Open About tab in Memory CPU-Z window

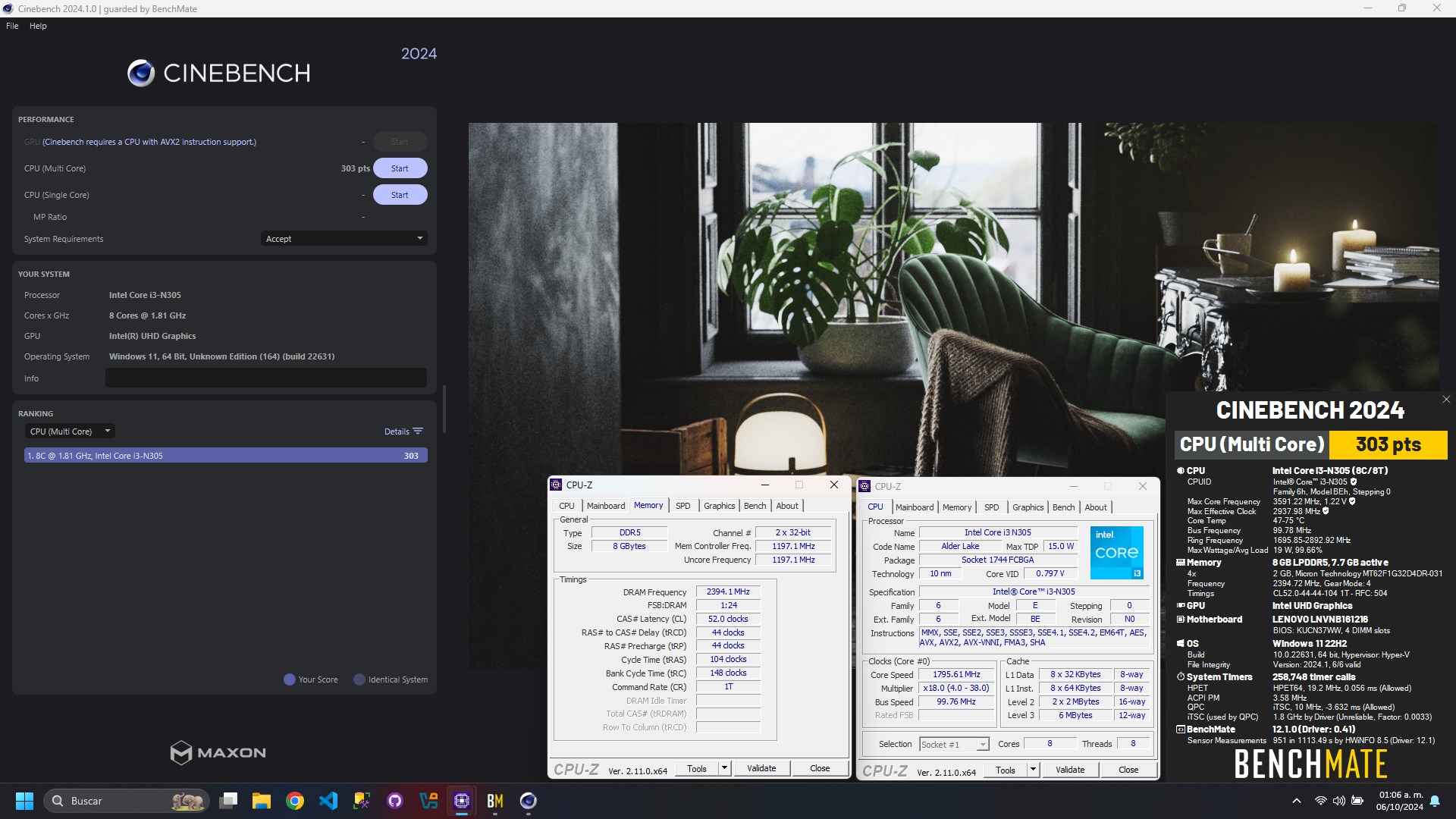click(x=787, y=506)
